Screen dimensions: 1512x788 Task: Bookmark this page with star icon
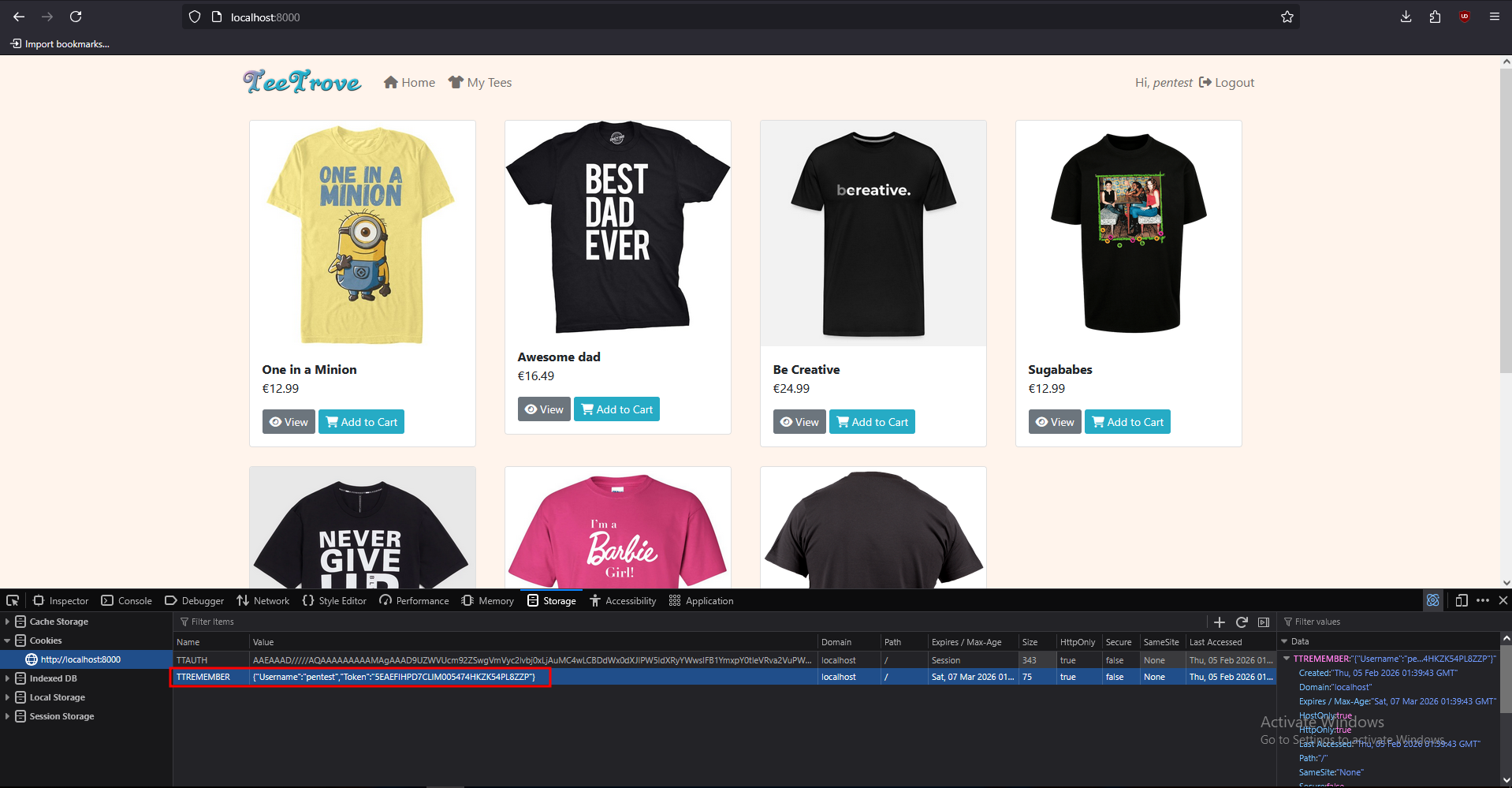[1287, 17]
